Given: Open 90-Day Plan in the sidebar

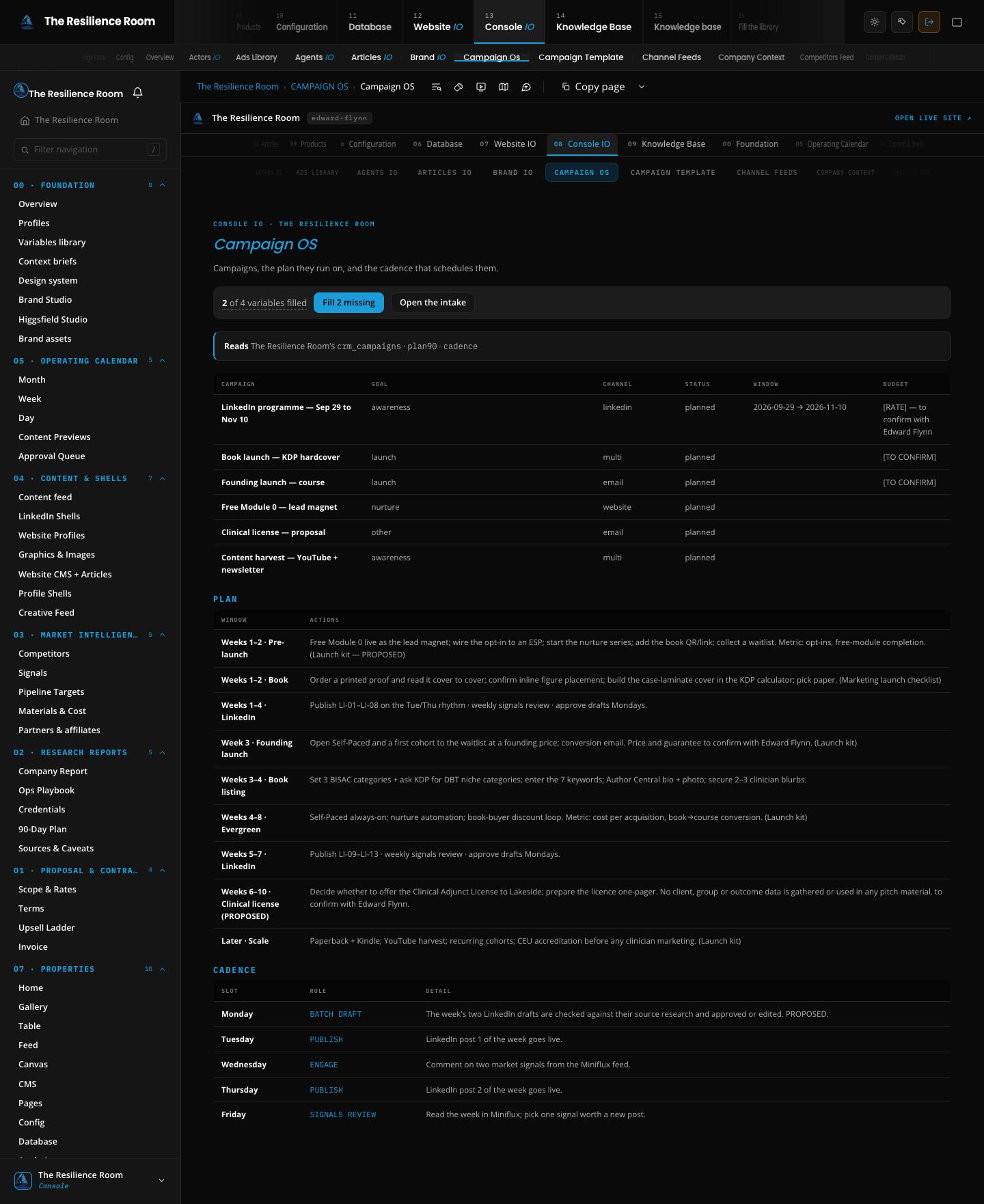Looking at the screenshot, I should point(42,829).
